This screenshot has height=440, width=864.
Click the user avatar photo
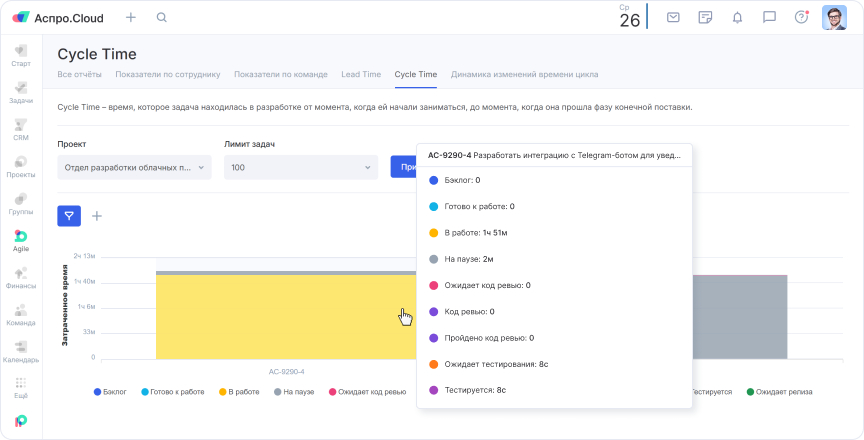point(834,18)
